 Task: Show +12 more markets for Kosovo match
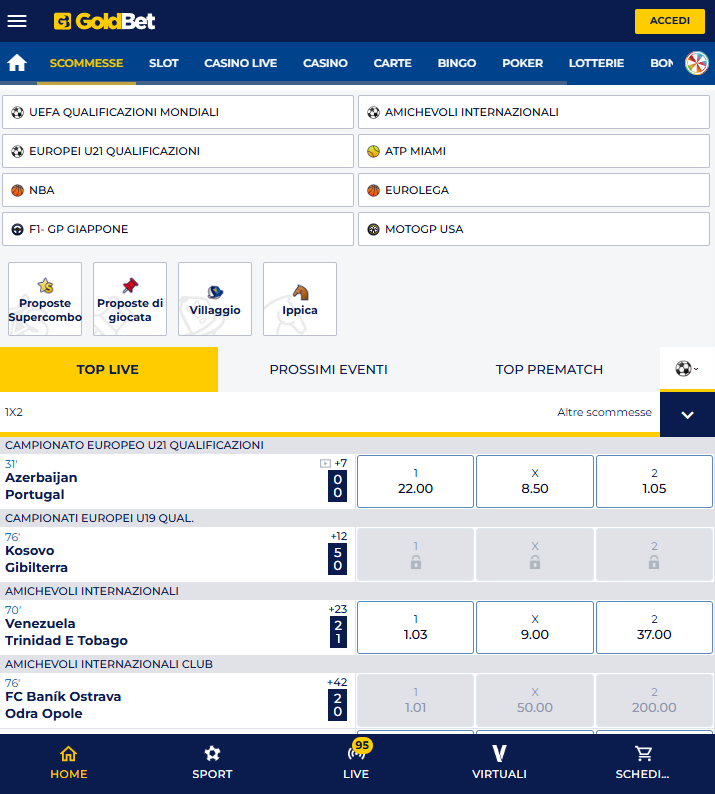(339, 536)
